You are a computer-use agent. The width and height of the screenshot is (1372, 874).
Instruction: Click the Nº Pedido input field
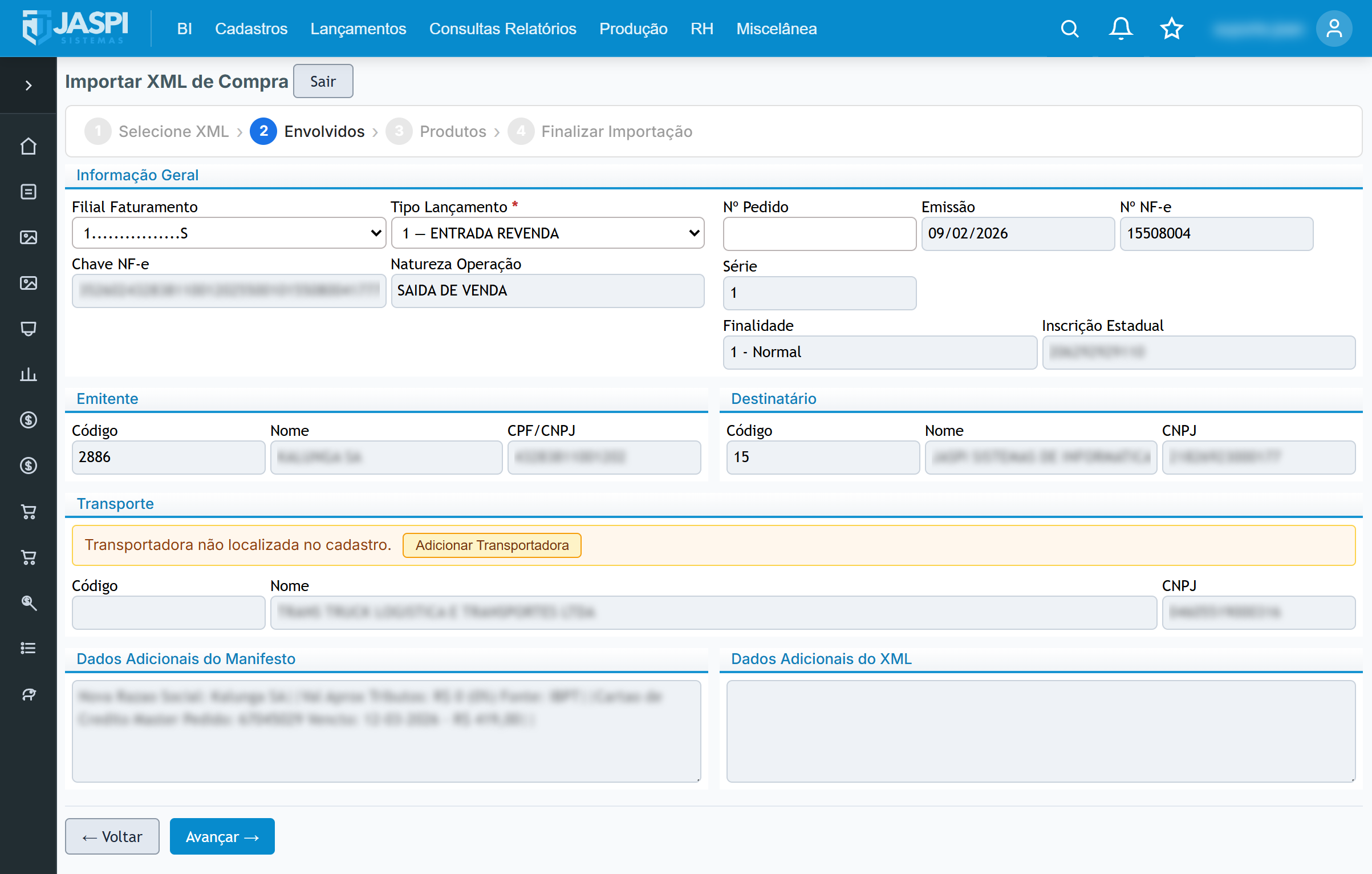819,233
